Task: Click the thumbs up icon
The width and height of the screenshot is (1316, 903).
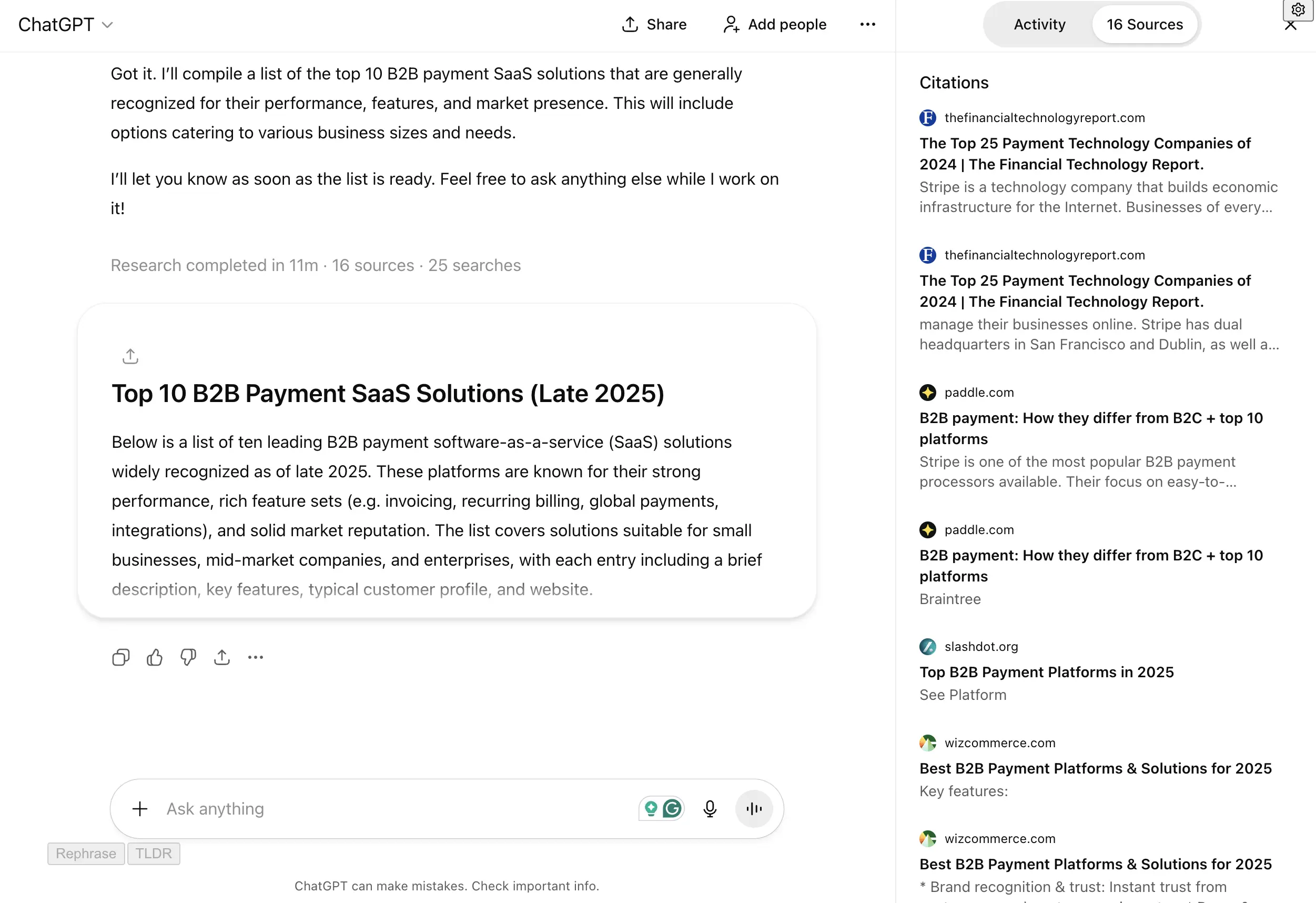Action: point(155,657)
